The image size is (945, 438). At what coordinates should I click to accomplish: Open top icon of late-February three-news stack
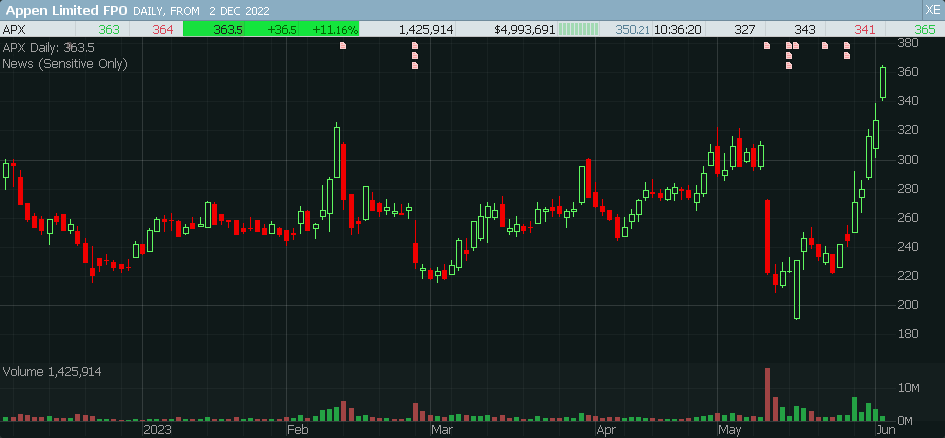click(x=415, y=45)
